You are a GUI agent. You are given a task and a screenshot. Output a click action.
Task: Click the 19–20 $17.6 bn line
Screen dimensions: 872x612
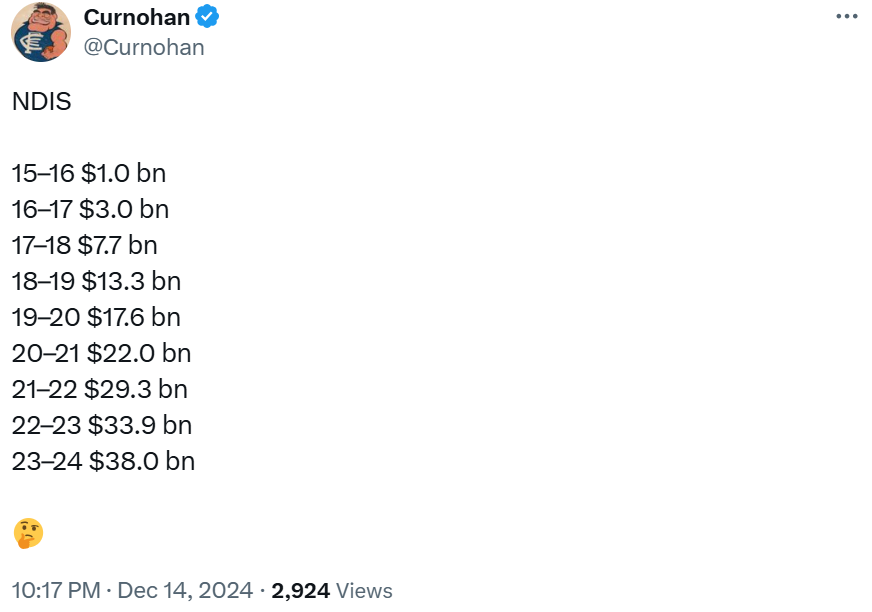click(x=96, y=317)
